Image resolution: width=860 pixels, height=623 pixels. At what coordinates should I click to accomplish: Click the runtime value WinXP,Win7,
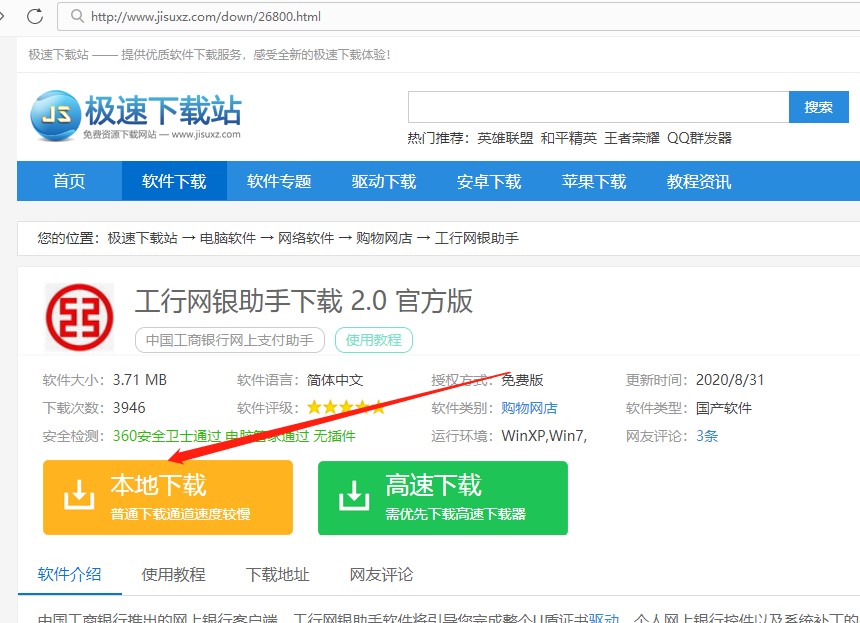[x=544, y=436]
